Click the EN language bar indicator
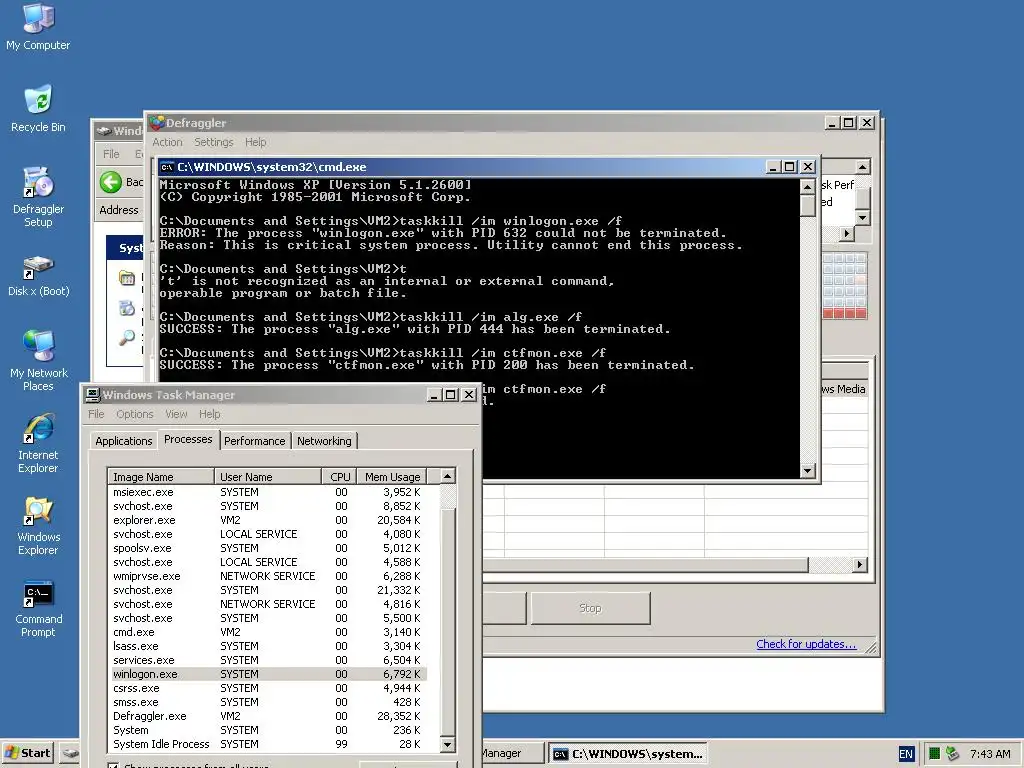This screenshot has height=768, width=1024. (x=906, y=754)
